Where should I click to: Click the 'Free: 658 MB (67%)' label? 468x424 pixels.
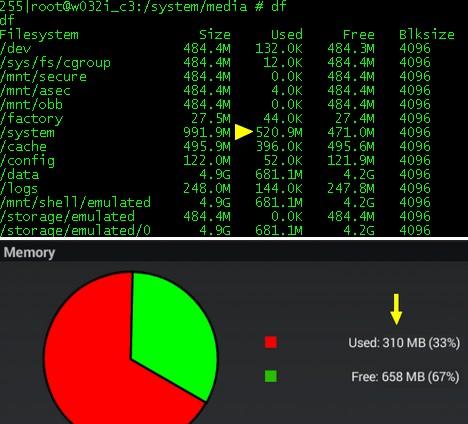(405, 377)
